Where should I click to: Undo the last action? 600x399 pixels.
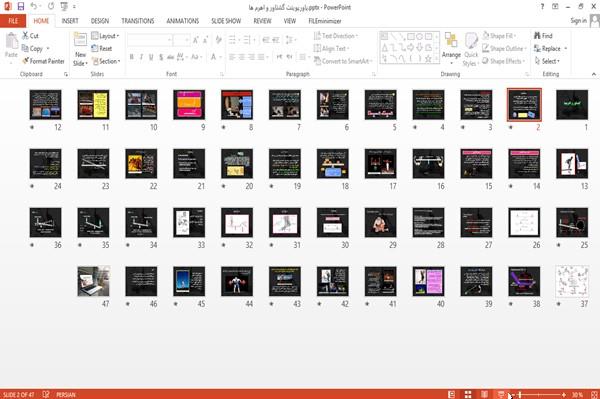34,6
